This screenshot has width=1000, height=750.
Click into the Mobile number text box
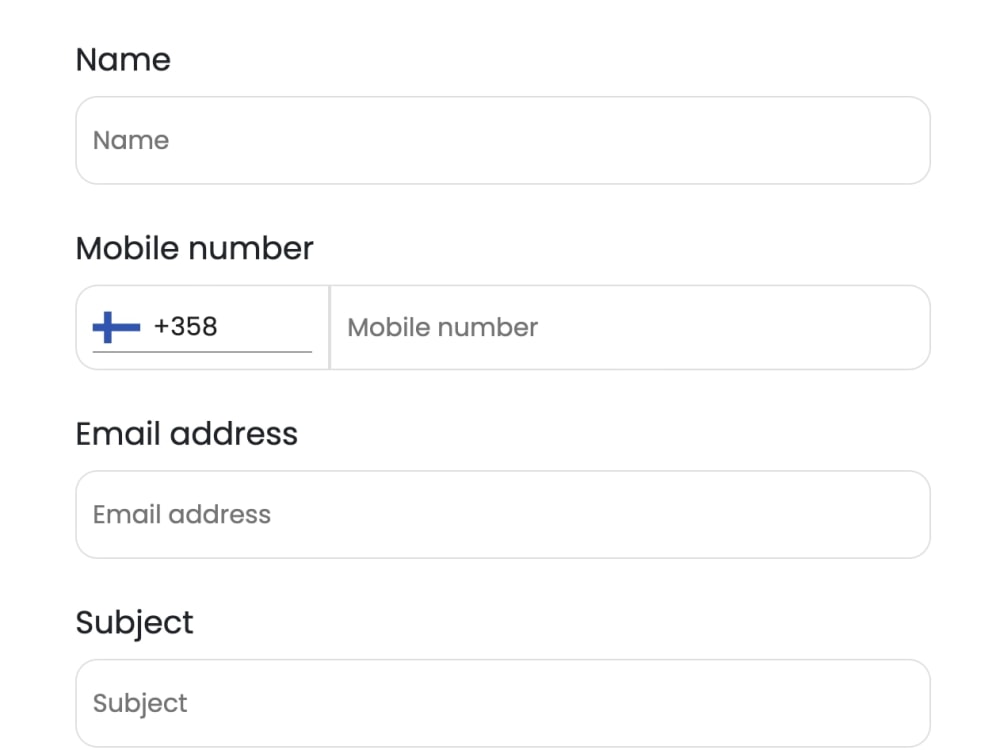pyautogui.click(x=630, y=327)
